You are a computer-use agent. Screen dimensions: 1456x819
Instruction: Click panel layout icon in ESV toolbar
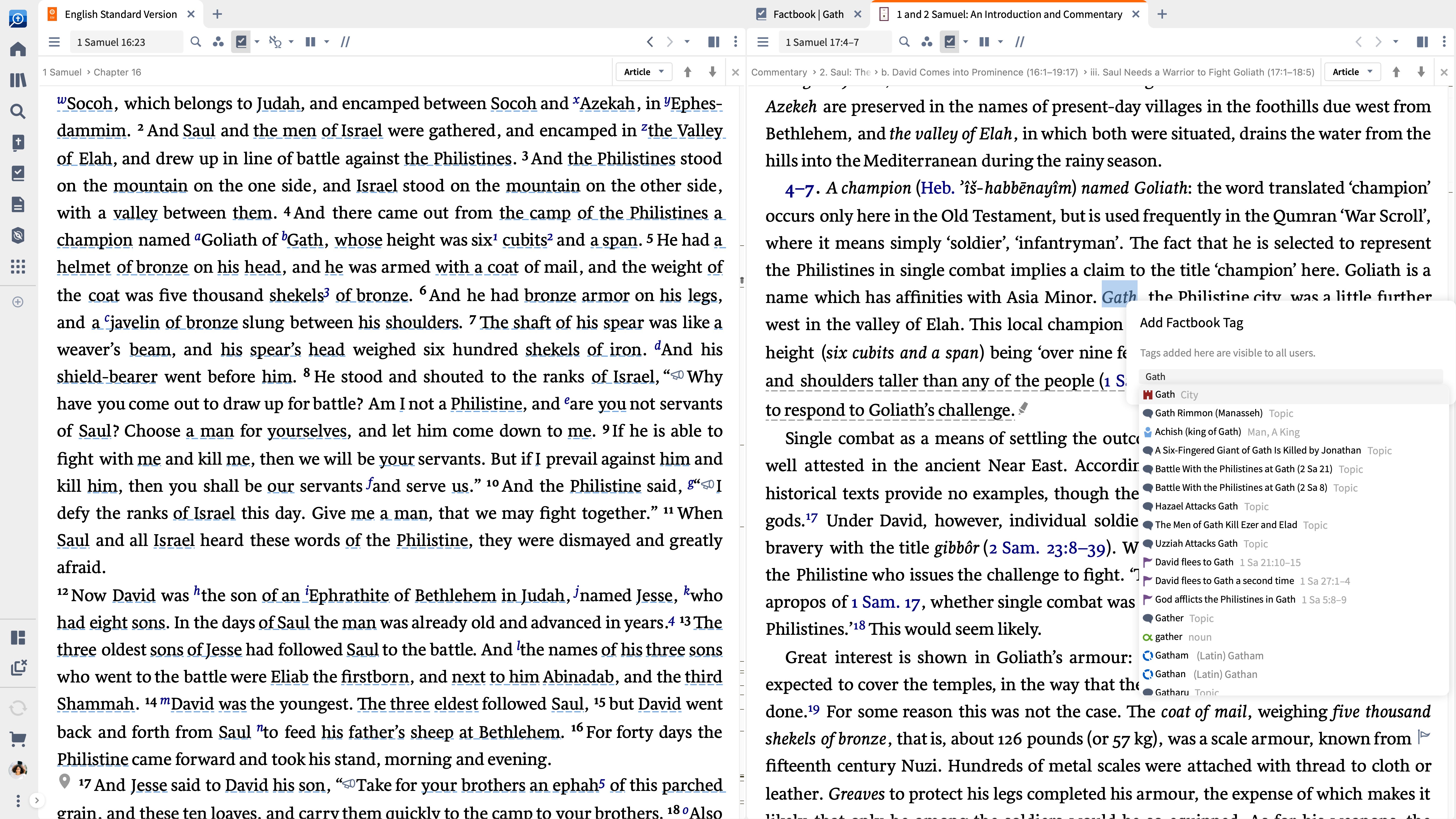pyautogui.click(x=714, y=42)
